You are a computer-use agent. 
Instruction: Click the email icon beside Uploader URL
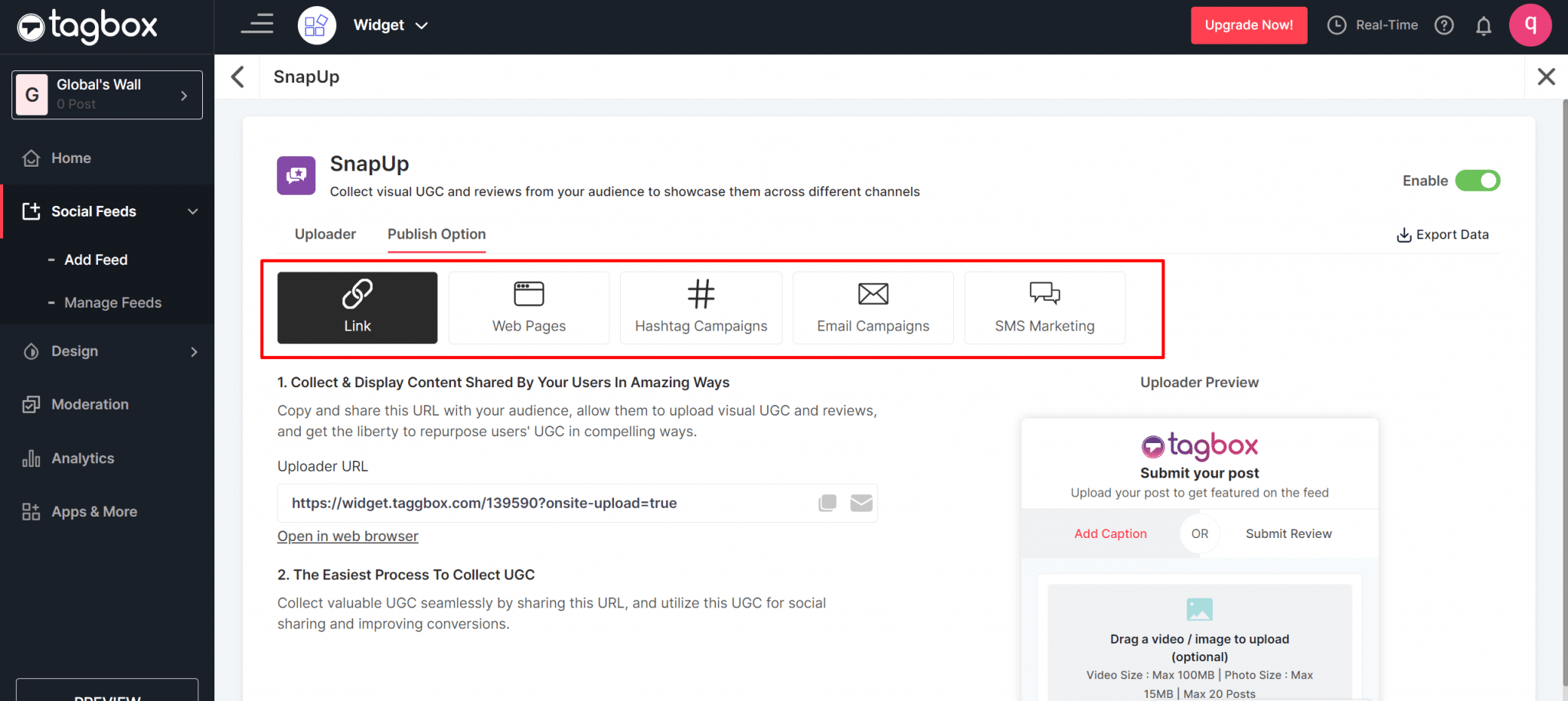[x=861, y=503]
